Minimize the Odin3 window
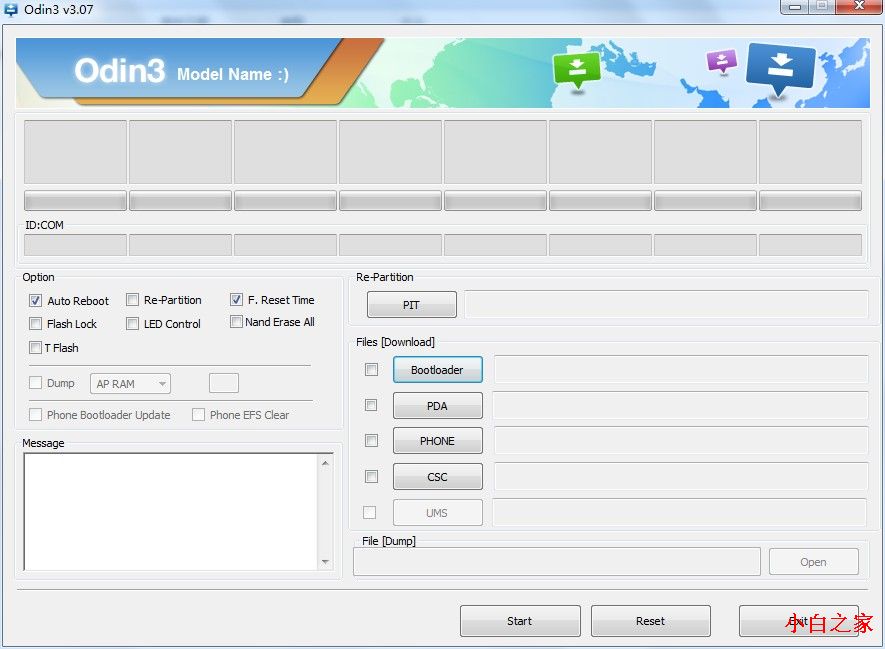Image resolution: width=885 pixels, height=649 pixels. coord(795,6)
